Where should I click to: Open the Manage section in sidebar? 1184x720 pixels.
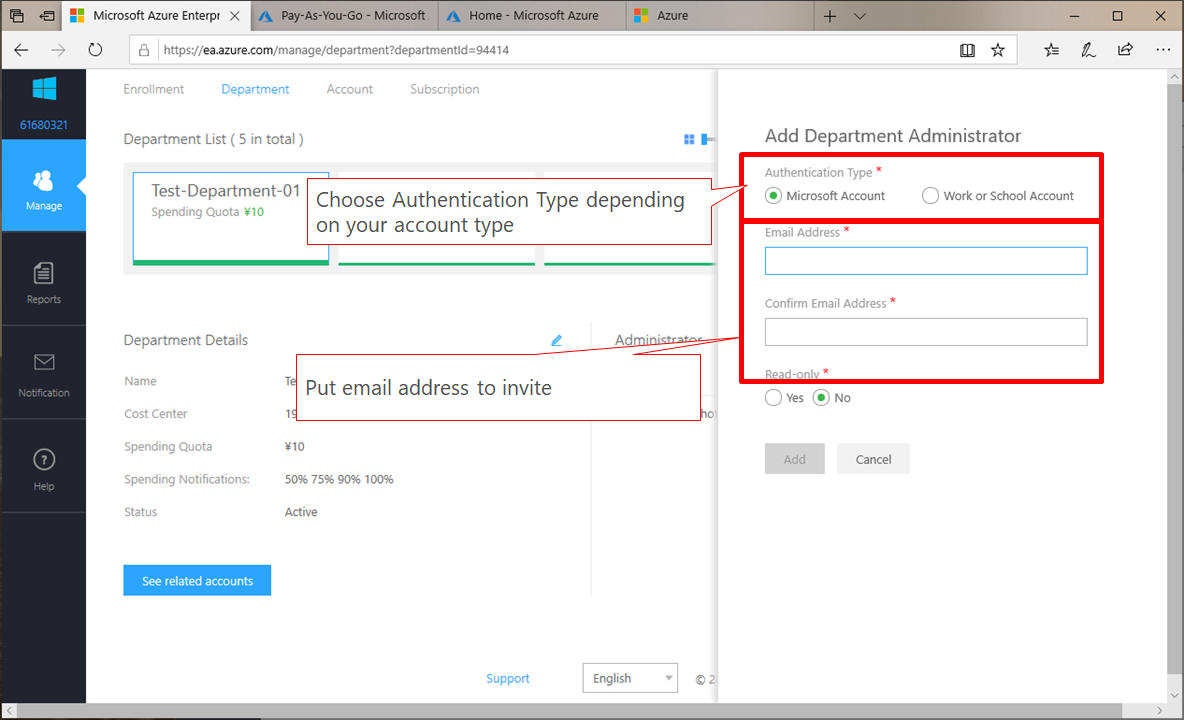pyautogui.click(x=44, y=186)
